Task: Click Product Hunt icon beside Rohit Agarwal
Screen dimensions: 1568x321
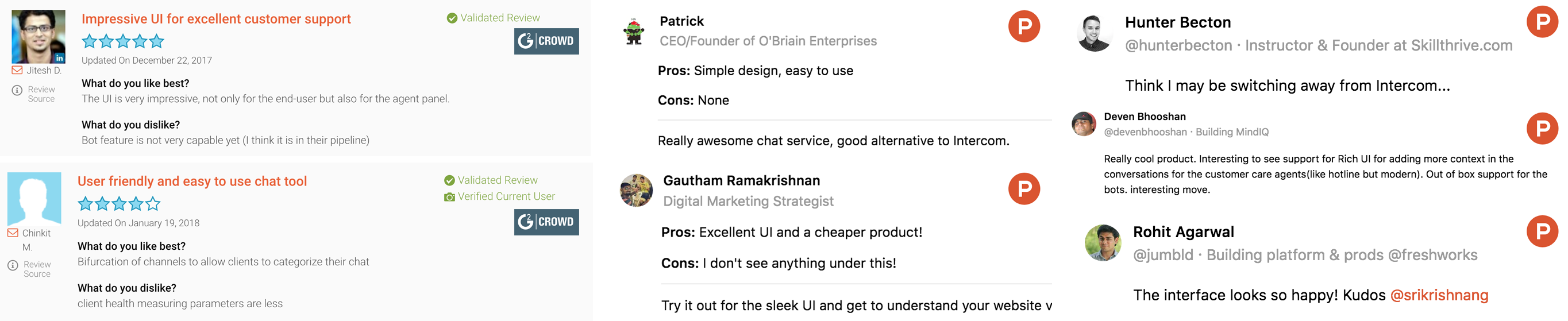Action: [x=1542, y=231]
